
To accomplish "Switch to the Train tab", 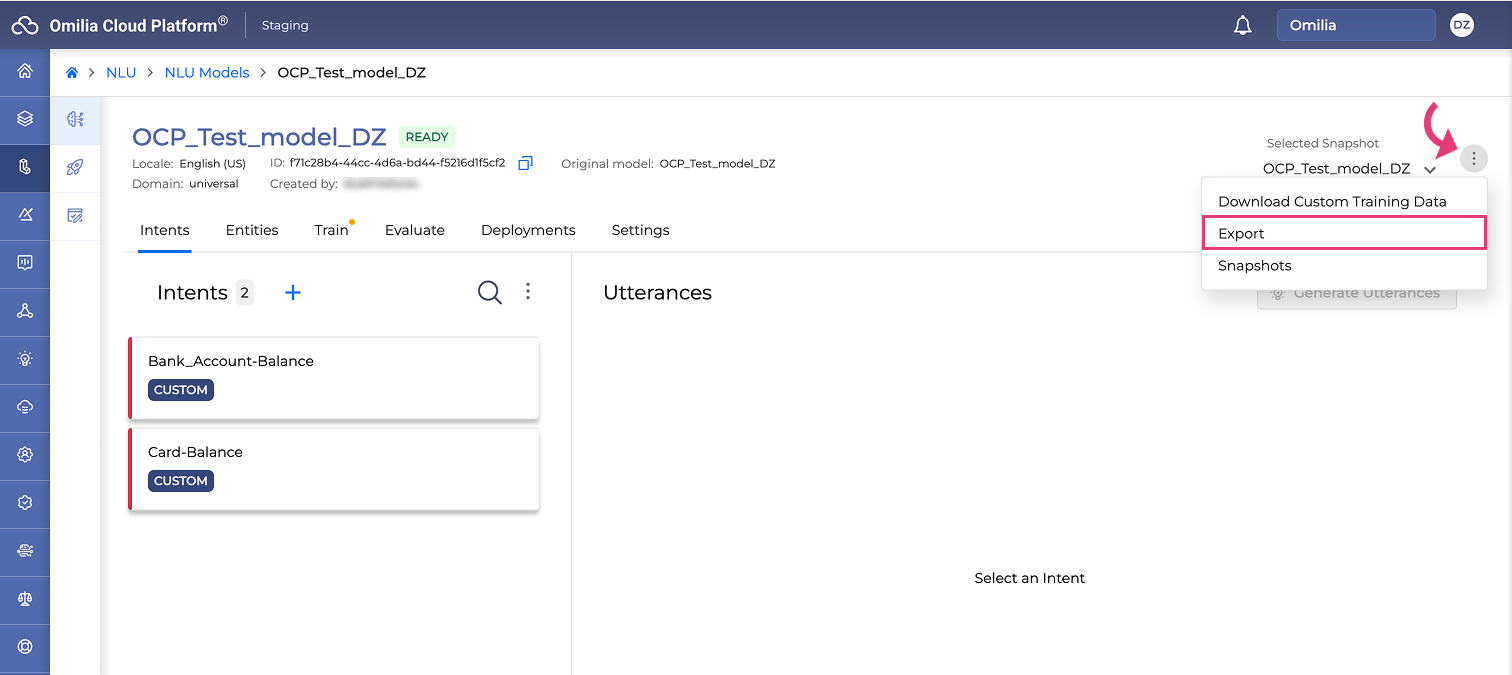I will pyautogui.click(x=331, y=230).
